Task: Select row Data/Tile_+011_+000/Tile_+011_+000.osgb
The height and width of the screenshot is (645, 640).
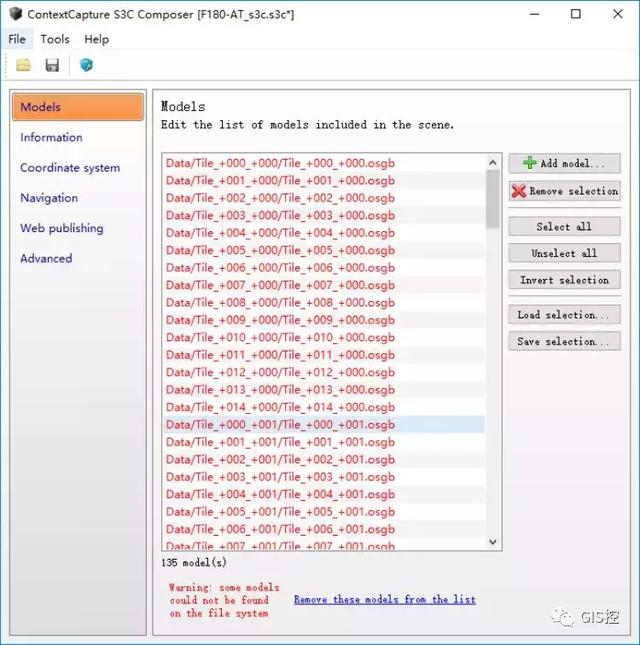Action: [324, 355]
